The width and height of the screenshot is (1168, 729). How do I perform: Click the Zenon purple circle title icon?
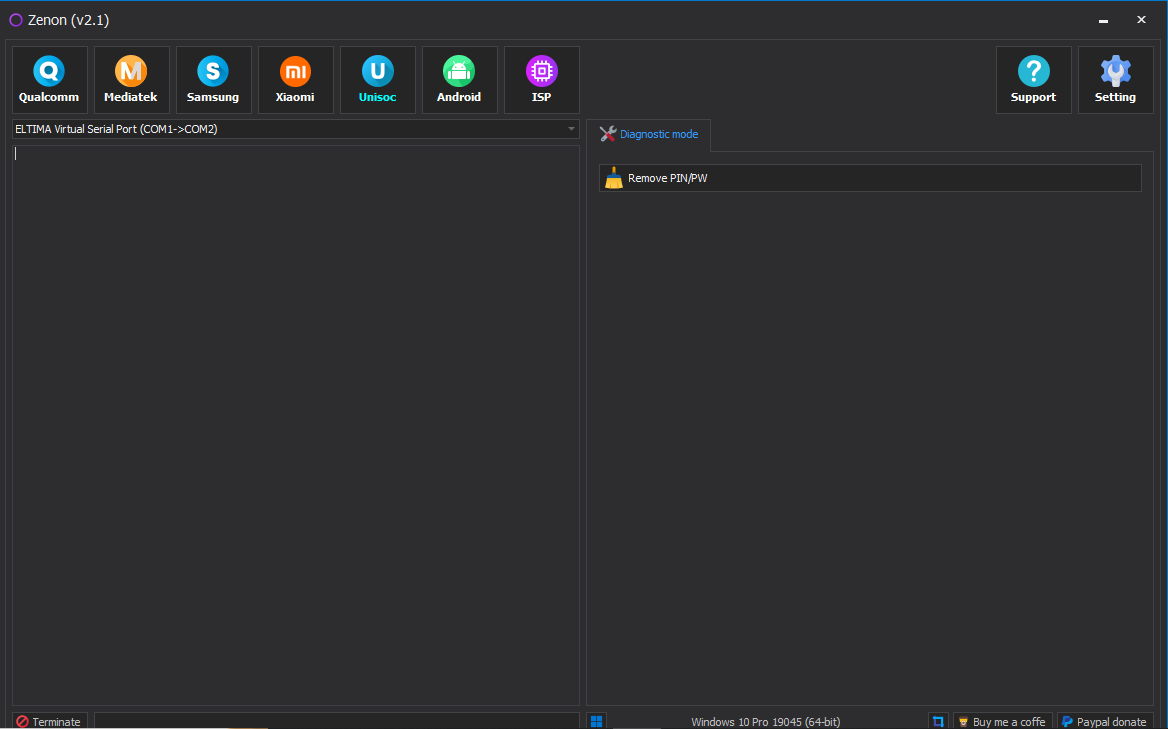(x=16, y=20)
